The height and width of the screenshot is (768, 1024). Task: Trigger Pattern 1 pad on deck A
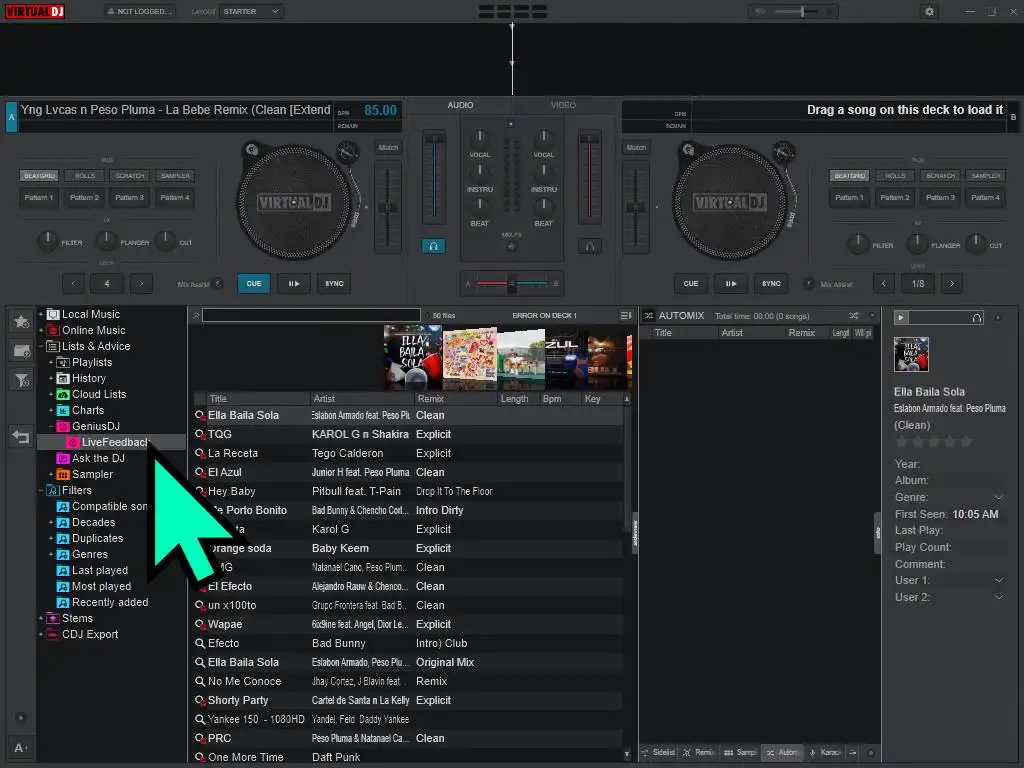(39, 197)
